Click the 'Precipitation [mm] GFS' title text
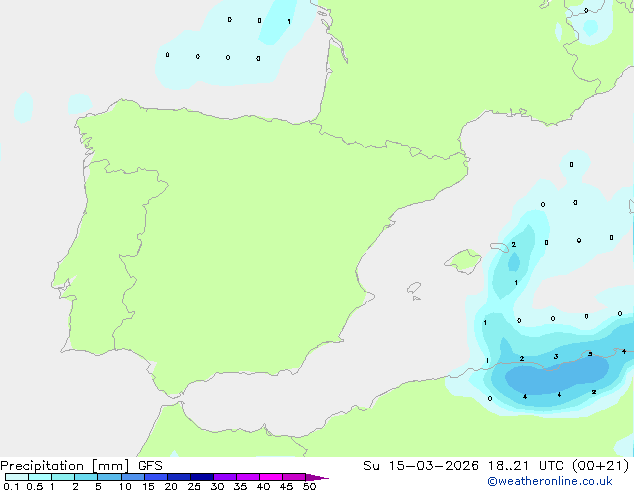Viewport: 634px width, 490px height. point(81,466)
